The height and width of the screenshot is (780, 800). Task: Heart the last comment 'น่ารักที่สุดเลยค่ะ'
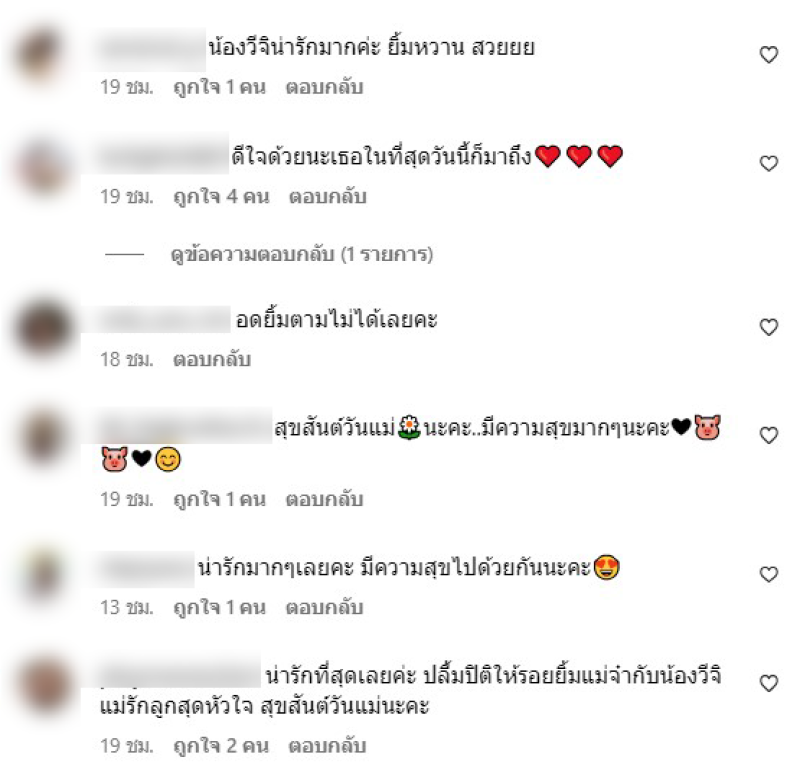click(x=768, y=683)
